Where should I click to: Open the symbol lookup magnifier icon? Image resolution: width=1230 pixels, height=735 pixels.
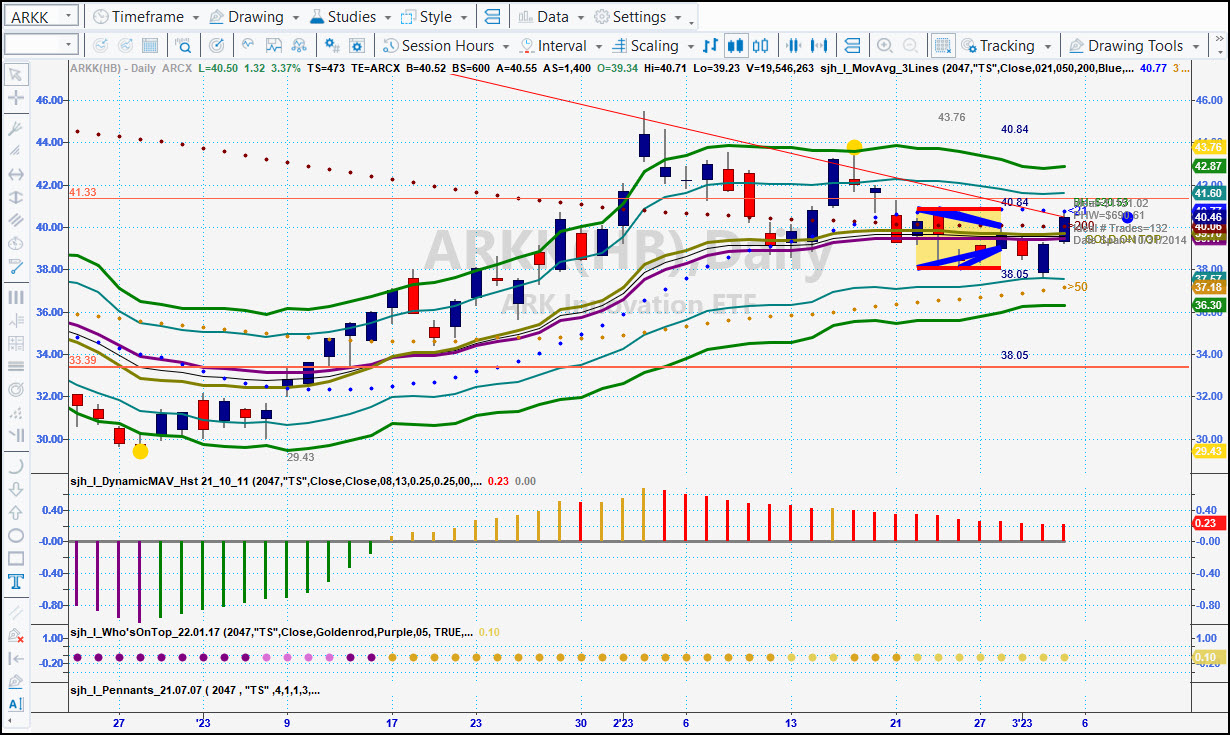[x=184, y=46]
